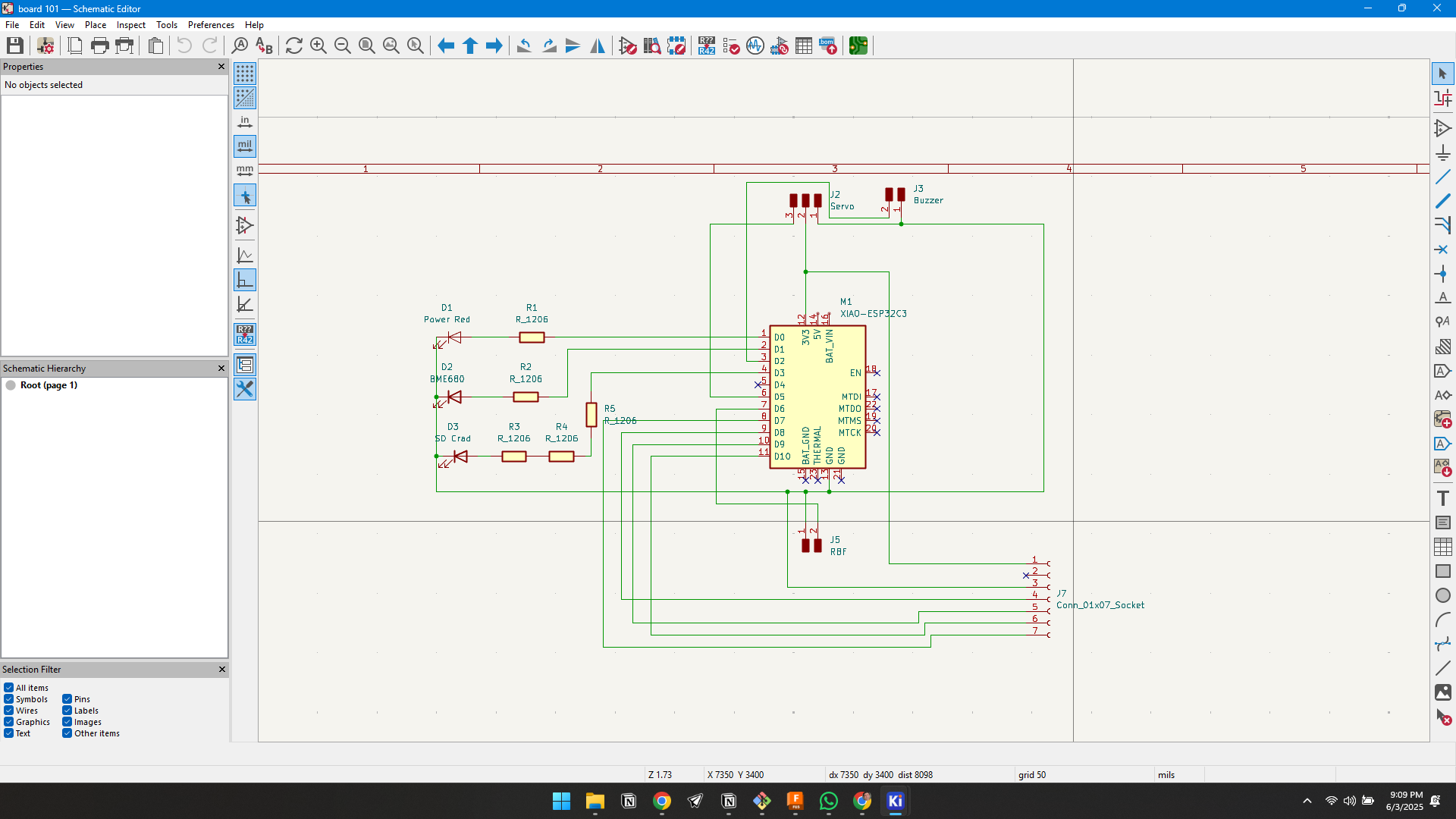Image resolution: width=1456 pixels, height=819 pixels.
Task: Zoom to fit page icon
Action: tap(367, 46)
